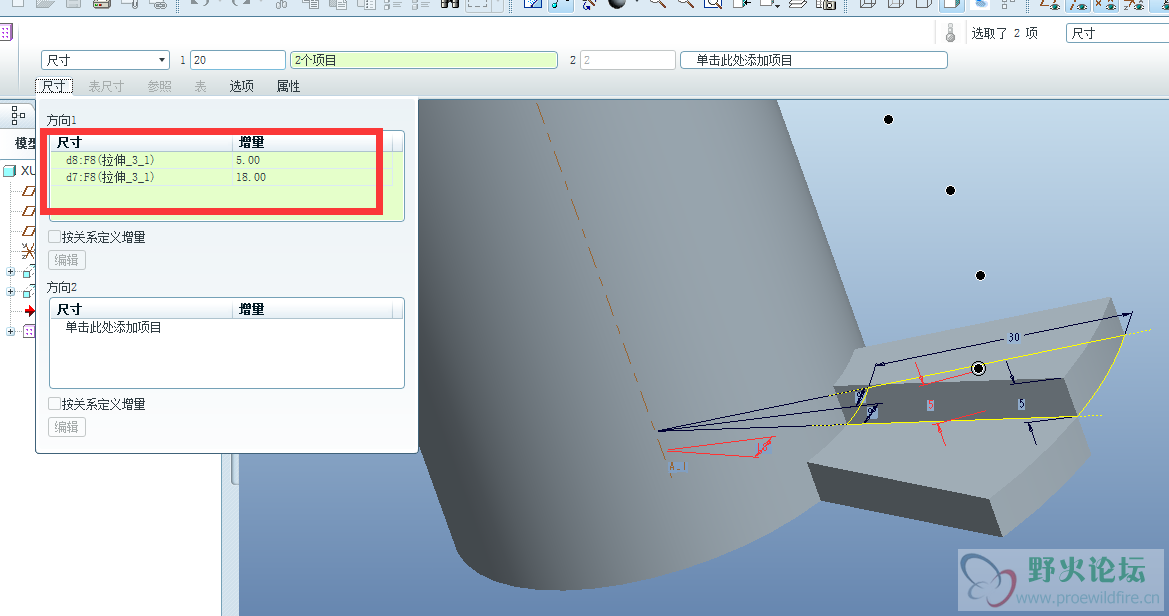Select row d7:F8(拉伸_3_1) in direction 1
Image resolution: width=1169 pixels, height=616 pixels.
(221, 177)
